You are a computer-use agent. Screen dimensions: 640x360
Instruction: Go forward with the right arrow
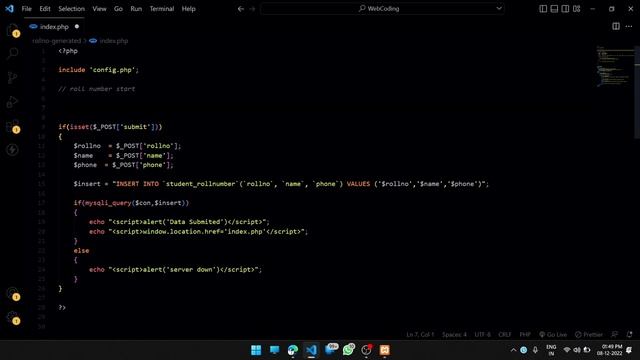(252, 9)
